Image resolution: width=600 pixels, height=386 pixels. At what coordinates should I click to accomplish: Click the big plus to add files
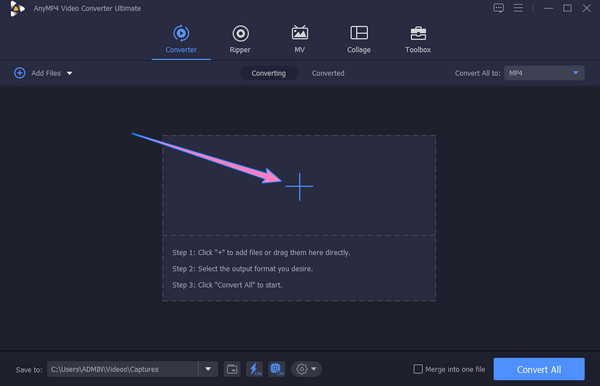[x=299, y=186]
